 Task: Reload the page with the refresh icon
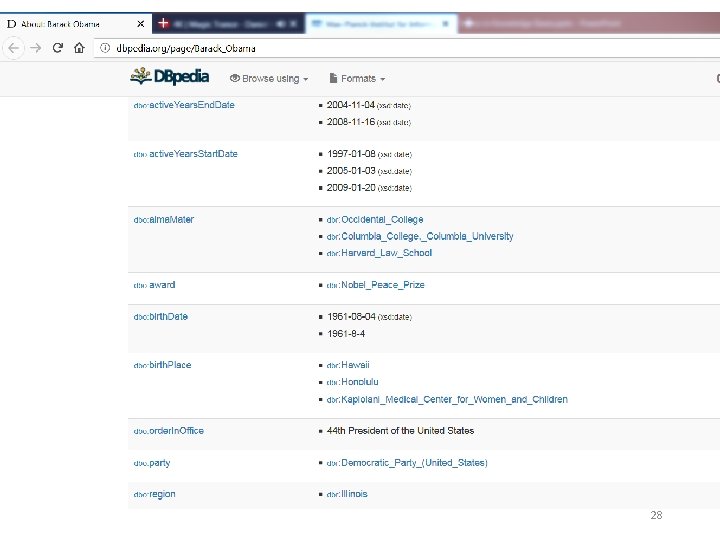coord(57,47)
